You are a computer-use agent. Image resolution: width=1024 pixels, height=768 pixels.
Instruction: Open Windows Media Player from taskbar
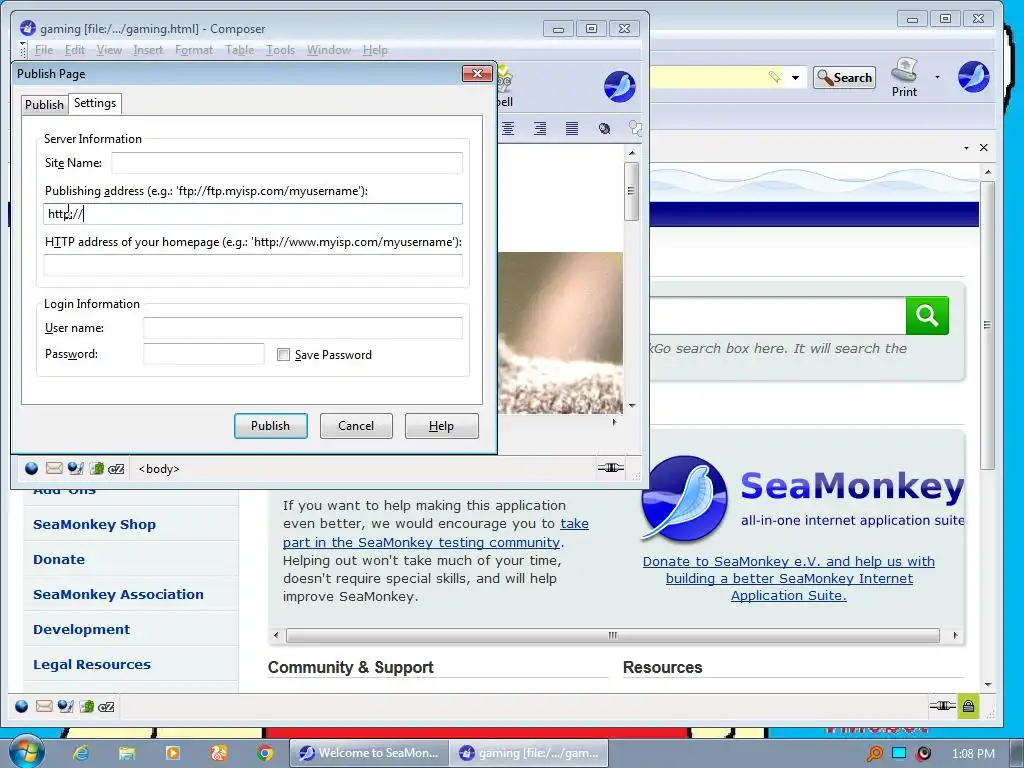172,754
